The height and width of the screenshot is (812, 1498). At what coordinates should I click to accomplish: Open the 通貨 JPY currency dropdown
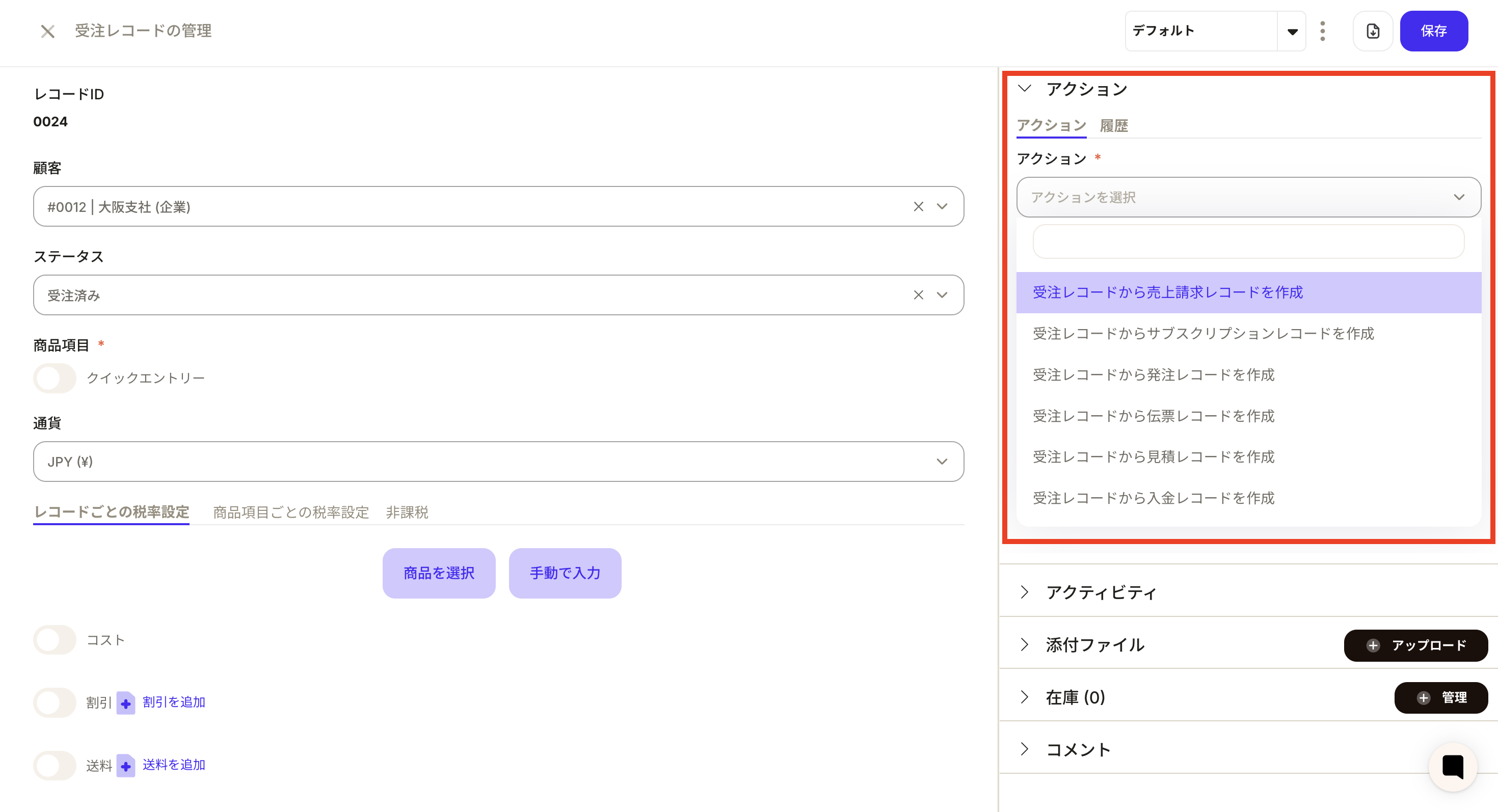click(x=943, y=462)
